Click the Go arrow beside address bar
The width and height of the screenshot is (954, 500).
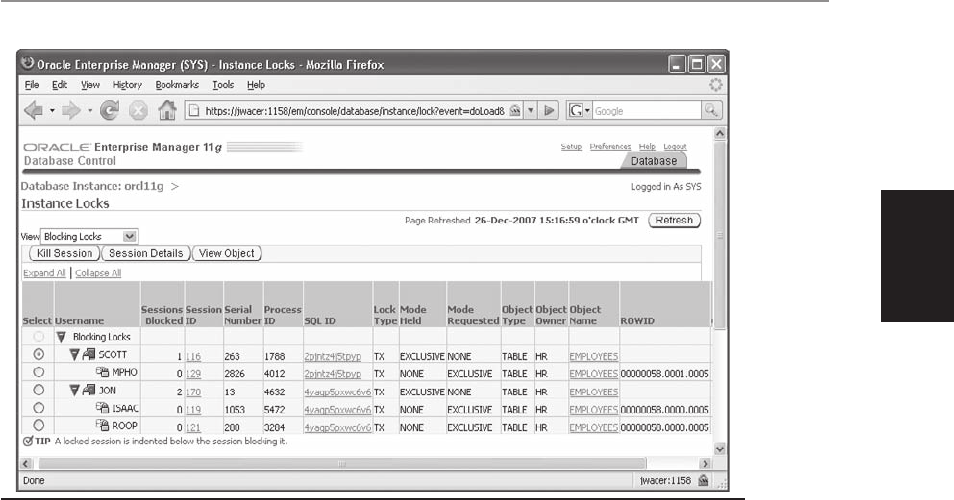pos(550,110)
